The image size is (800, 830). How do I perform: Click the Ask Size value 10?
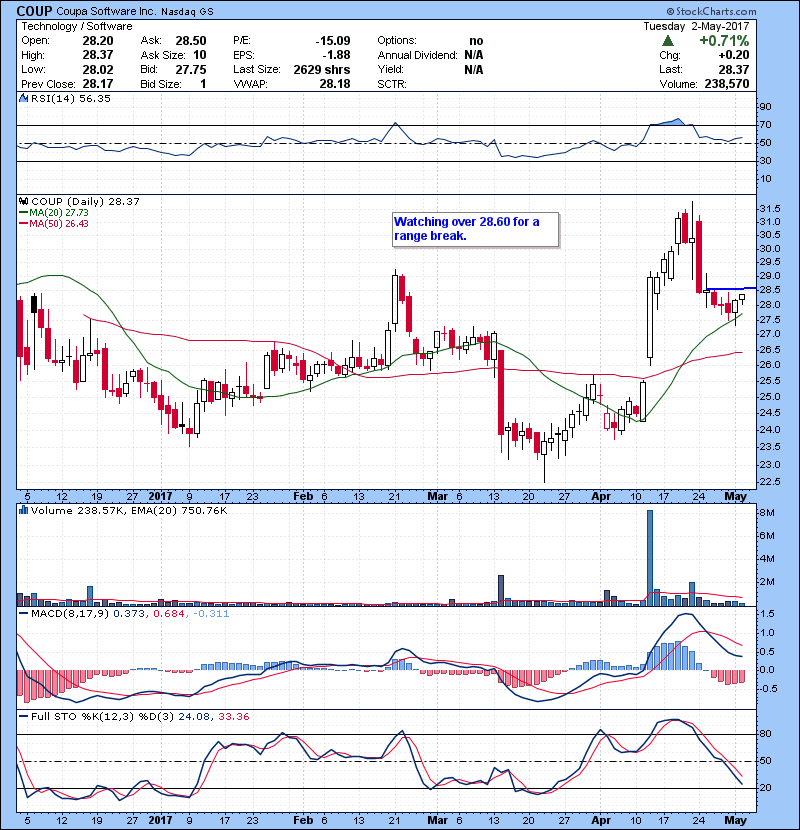click(200, 55)
